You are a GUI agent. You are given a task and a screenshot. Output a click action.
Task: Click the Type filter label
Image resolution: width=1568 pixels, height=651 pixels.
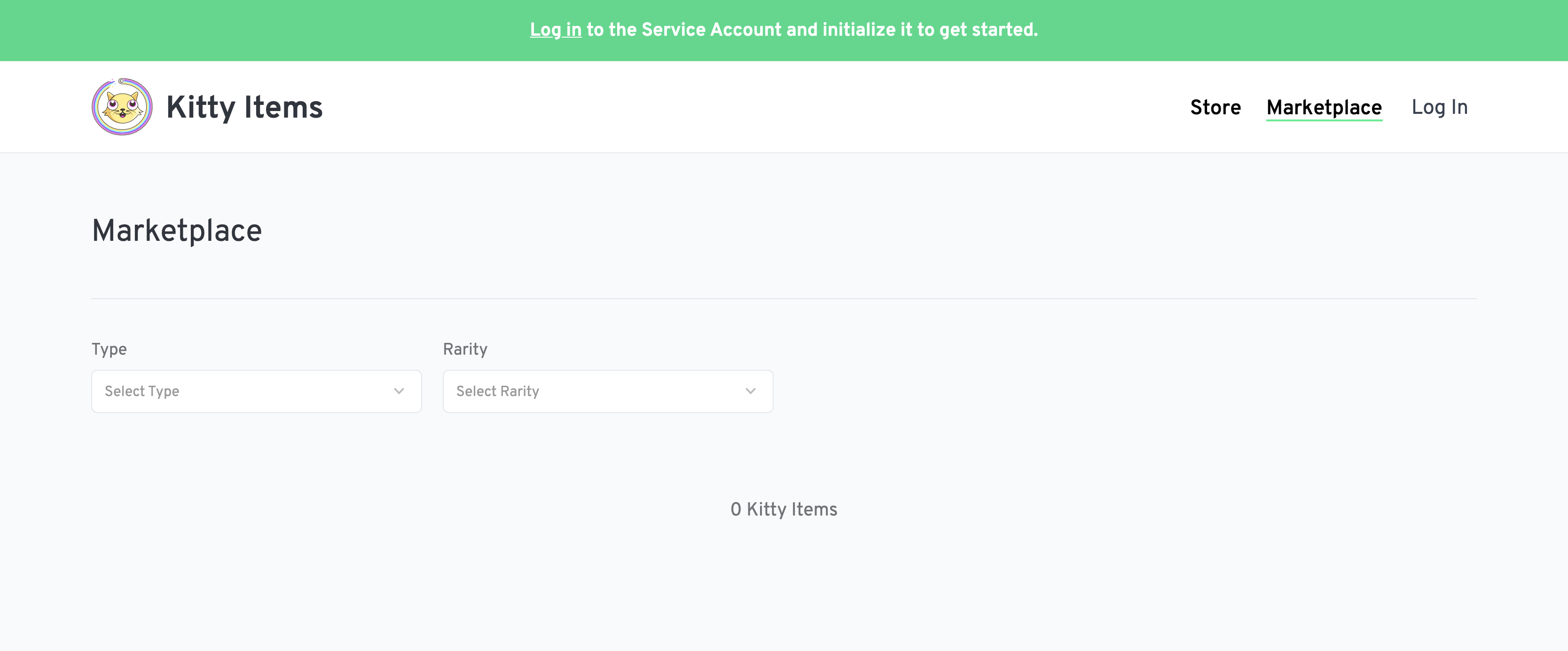click(109, 349)
